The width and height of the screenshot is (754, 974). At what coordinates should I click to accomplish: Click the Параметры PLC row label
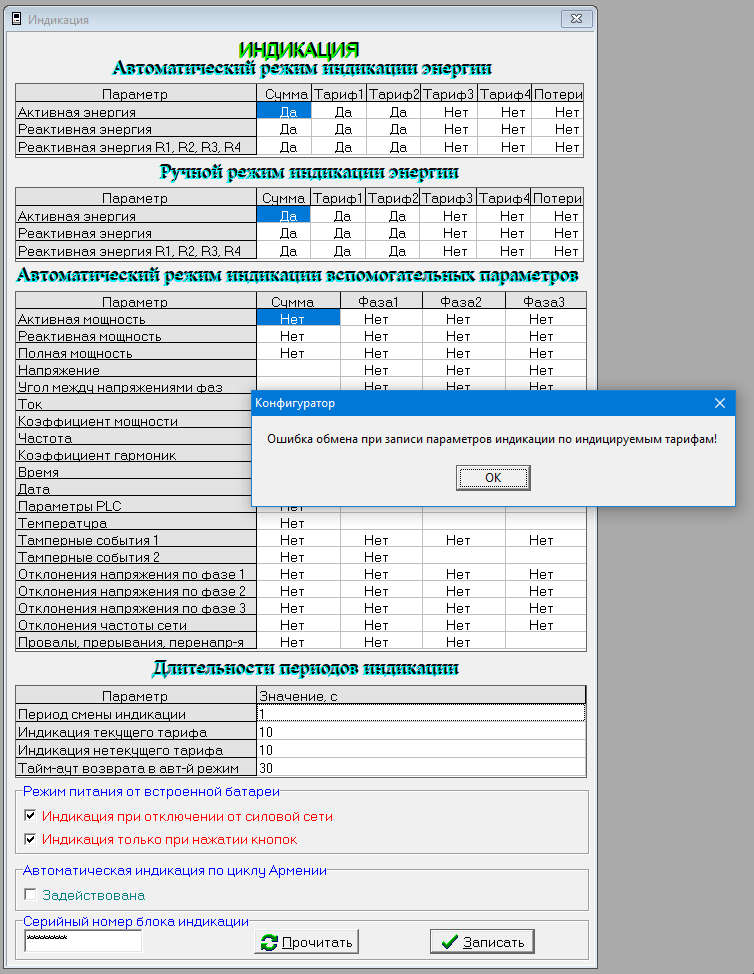coord(134,506)
